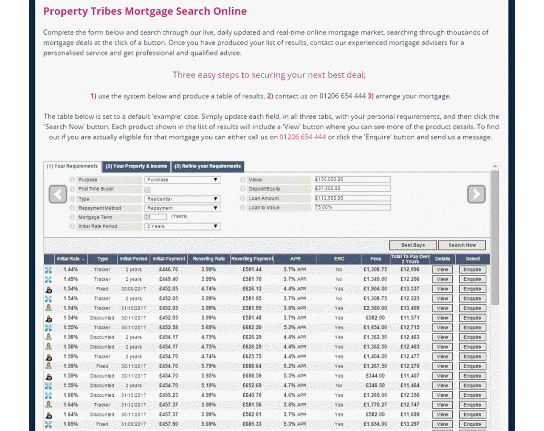Show help for Initial Rate Period
Screen dimensions: 544x431
(x=72, y=226)
